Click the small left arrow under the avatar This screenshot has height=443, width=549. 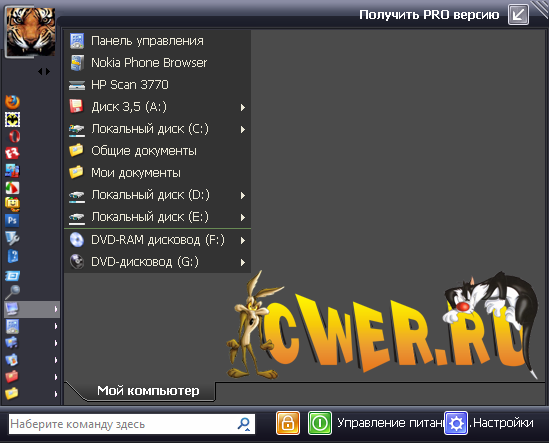tap(40, 71)
